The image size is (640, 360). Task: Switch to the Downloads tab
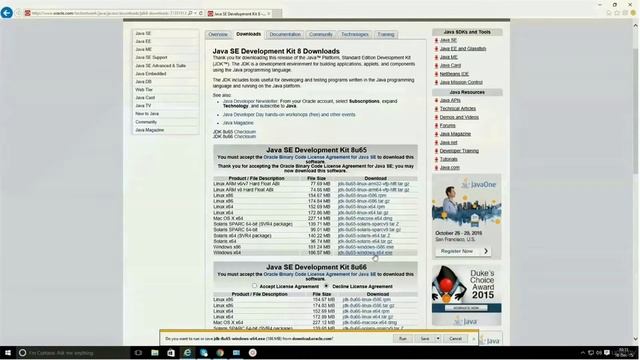tap(248, 34)
